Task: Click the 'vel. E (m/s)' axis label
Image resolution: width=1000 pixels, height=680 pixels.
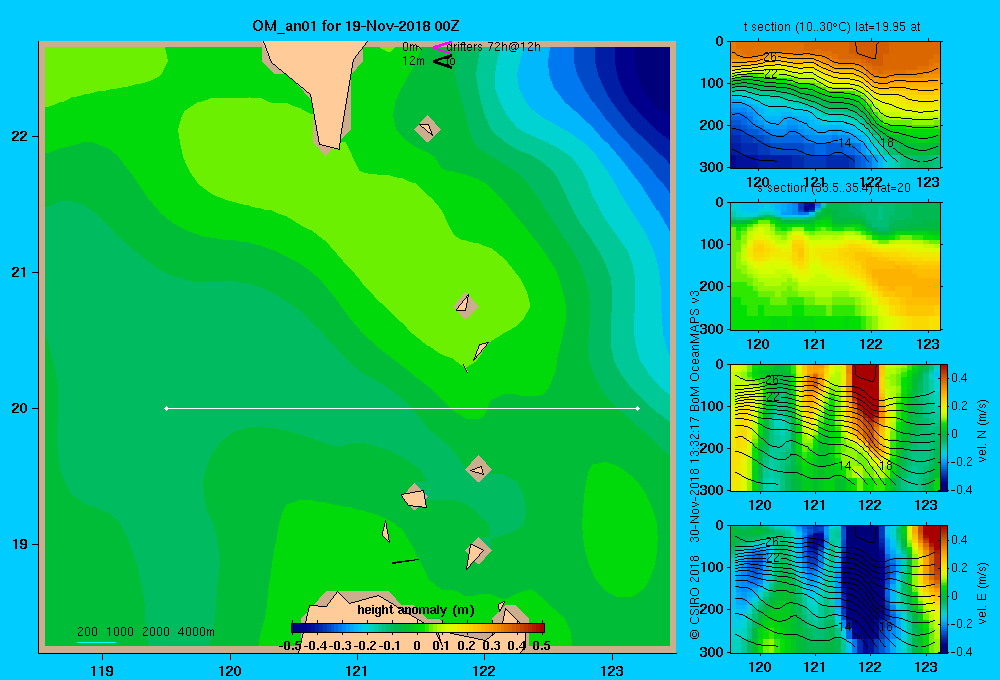Action: coord(983,593)
